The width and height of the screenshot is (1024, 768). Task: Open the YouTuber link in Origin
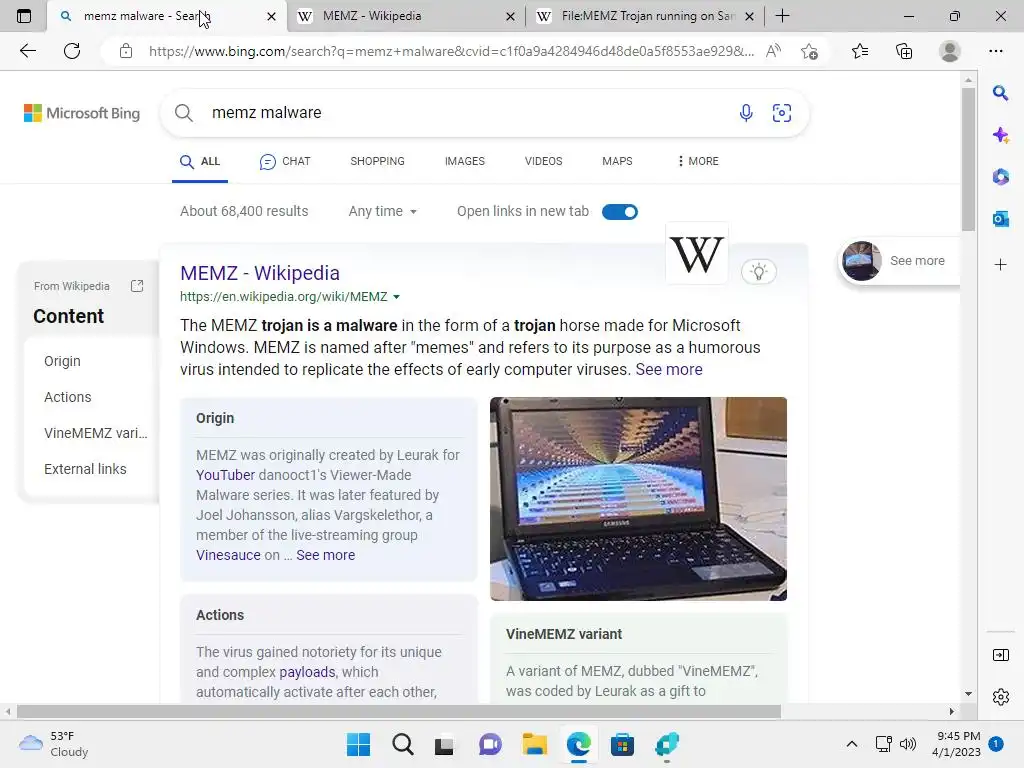coord(225,475)
